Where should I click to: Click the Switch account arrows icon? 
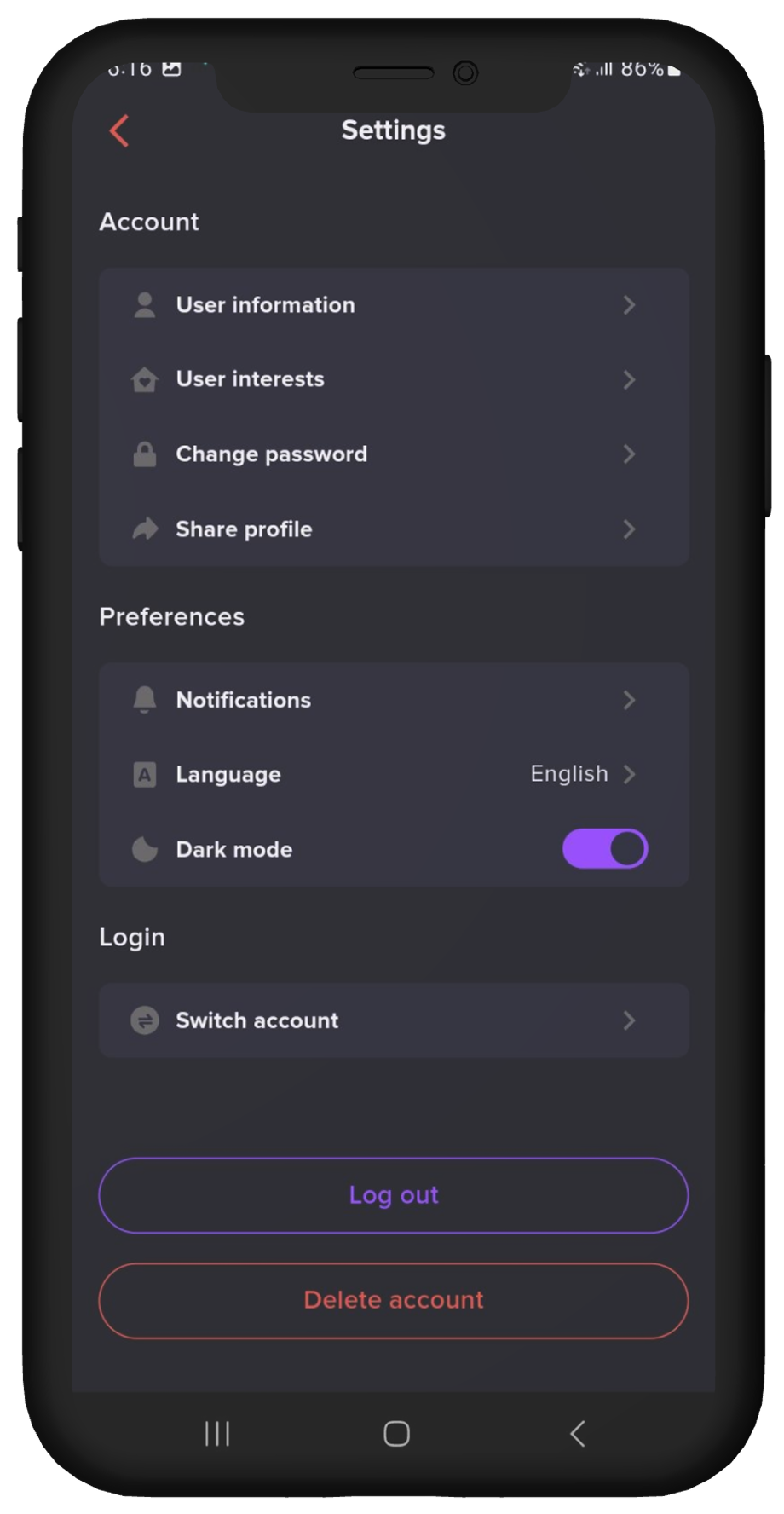[x=145, y=1020]
